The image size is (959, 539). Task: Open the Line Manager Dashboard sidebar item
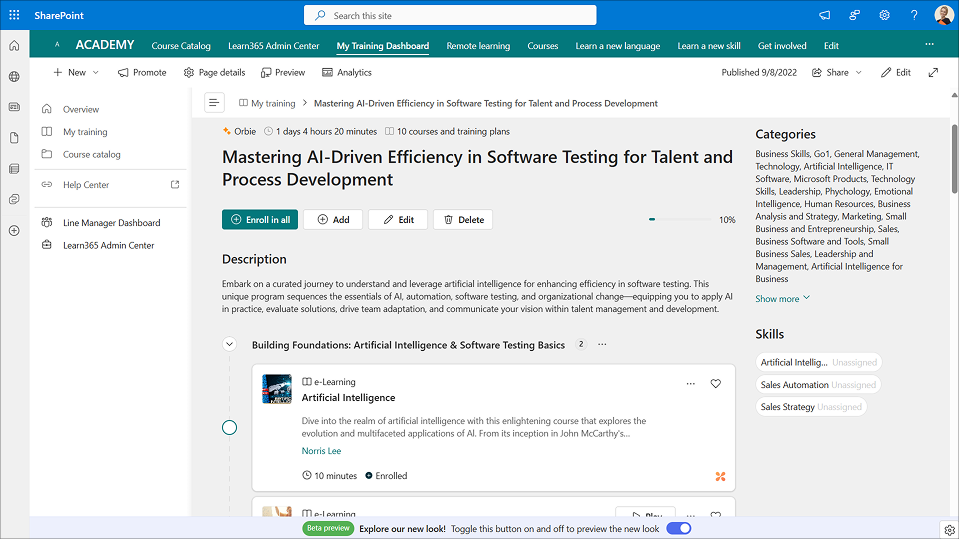click(x=111, y=223)
